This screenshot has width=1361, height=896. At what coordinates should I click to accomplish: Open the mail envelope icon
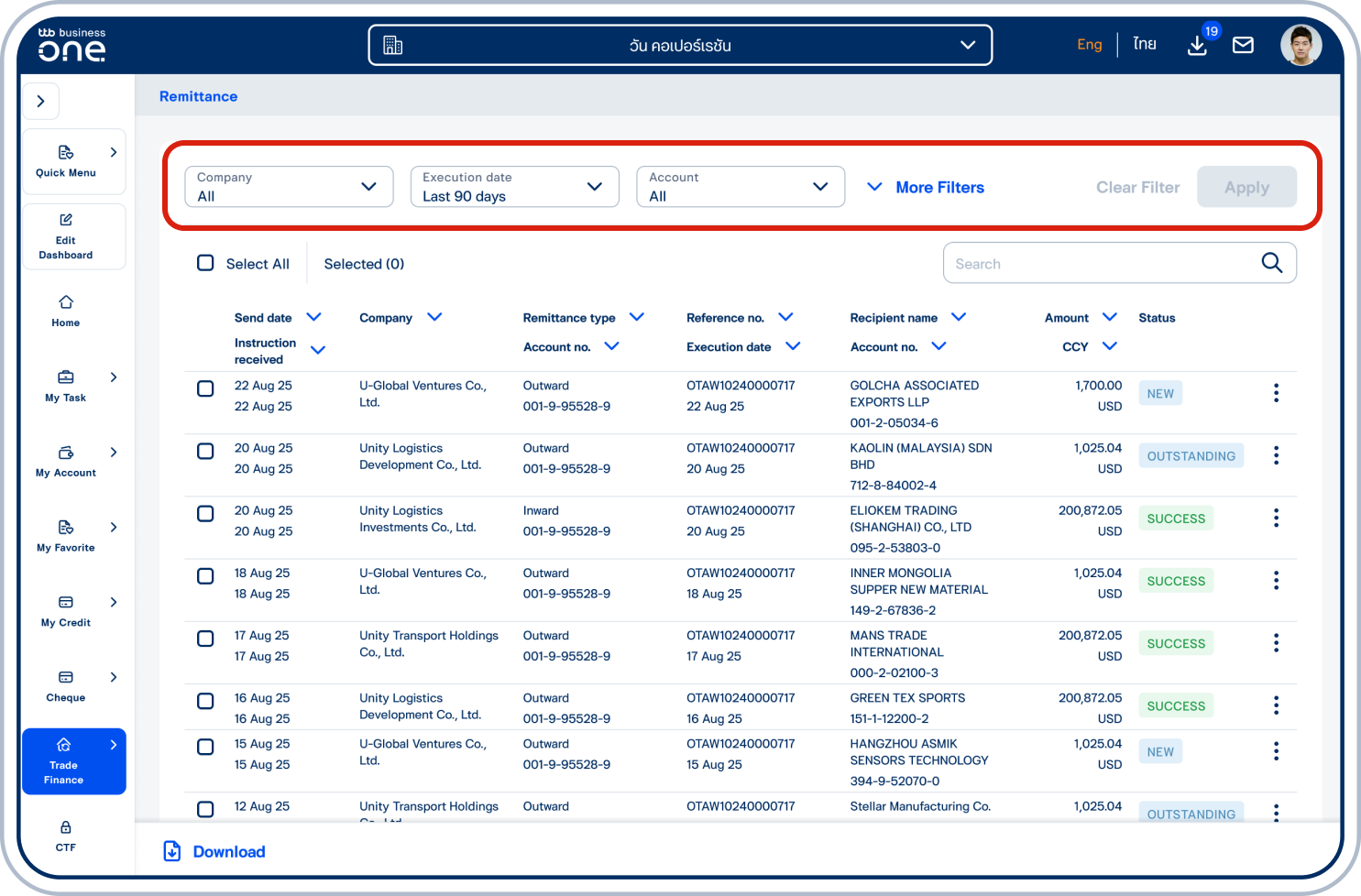pos(1243,43)
